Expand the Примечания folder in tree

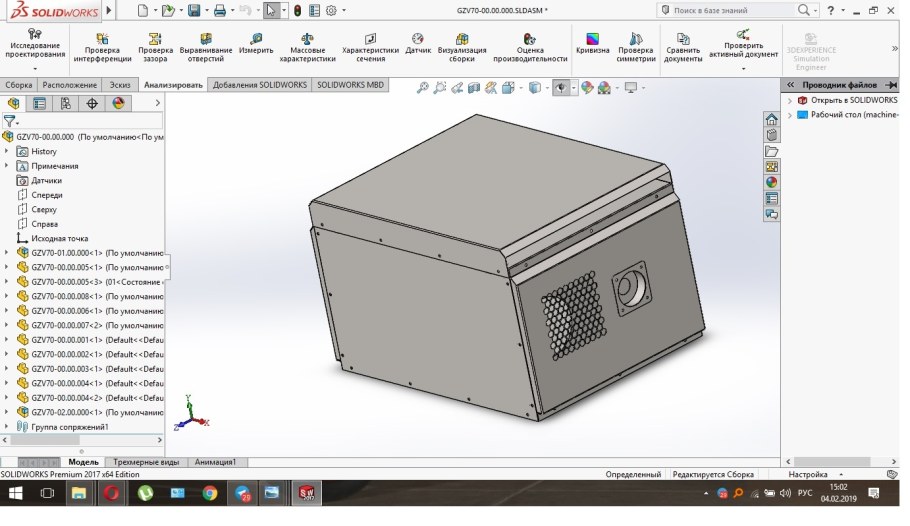click(x=7, y=166)
